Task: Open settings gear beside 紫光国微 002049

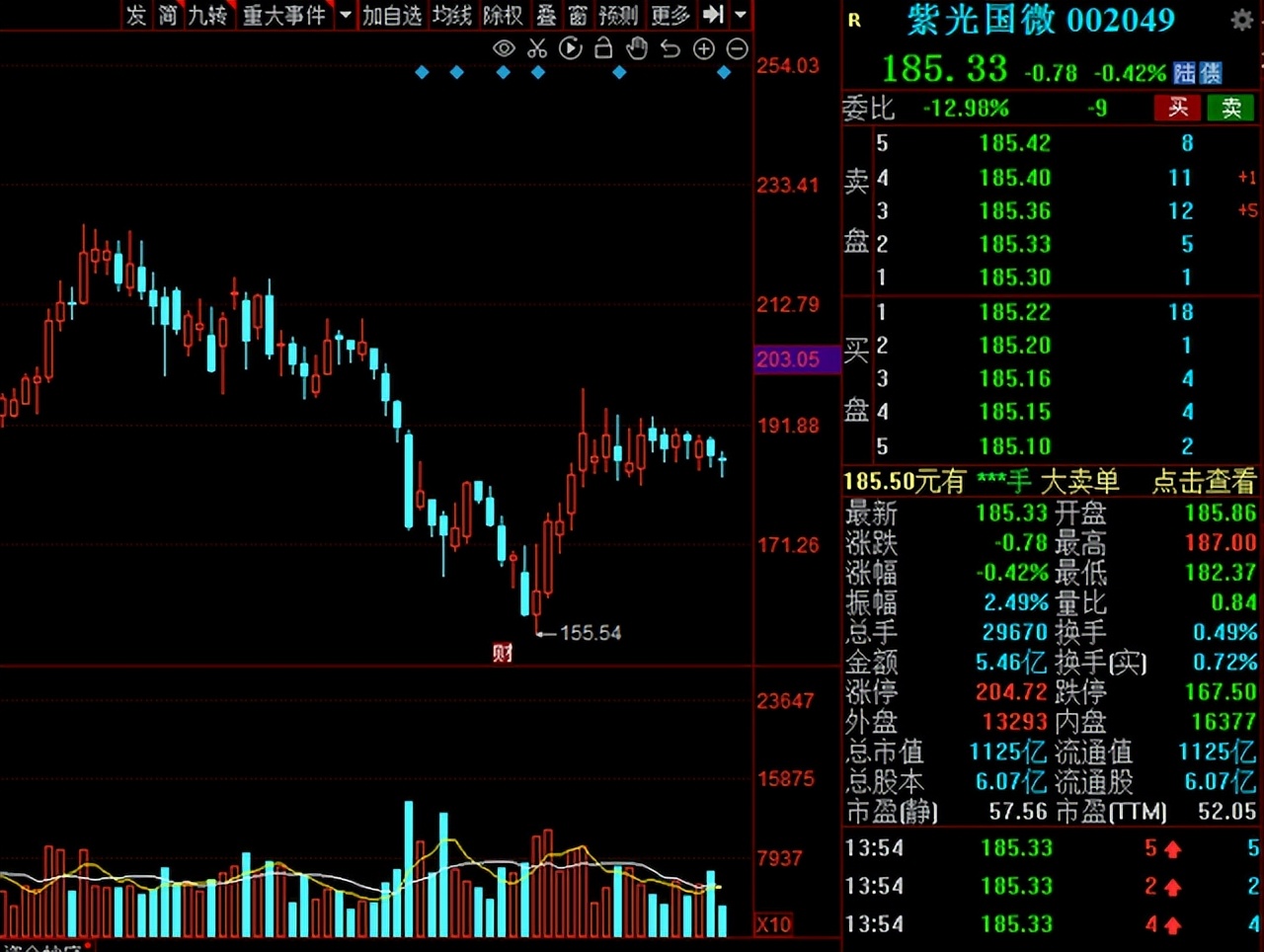Action: pyautogui.click(x=1241, y=20)
